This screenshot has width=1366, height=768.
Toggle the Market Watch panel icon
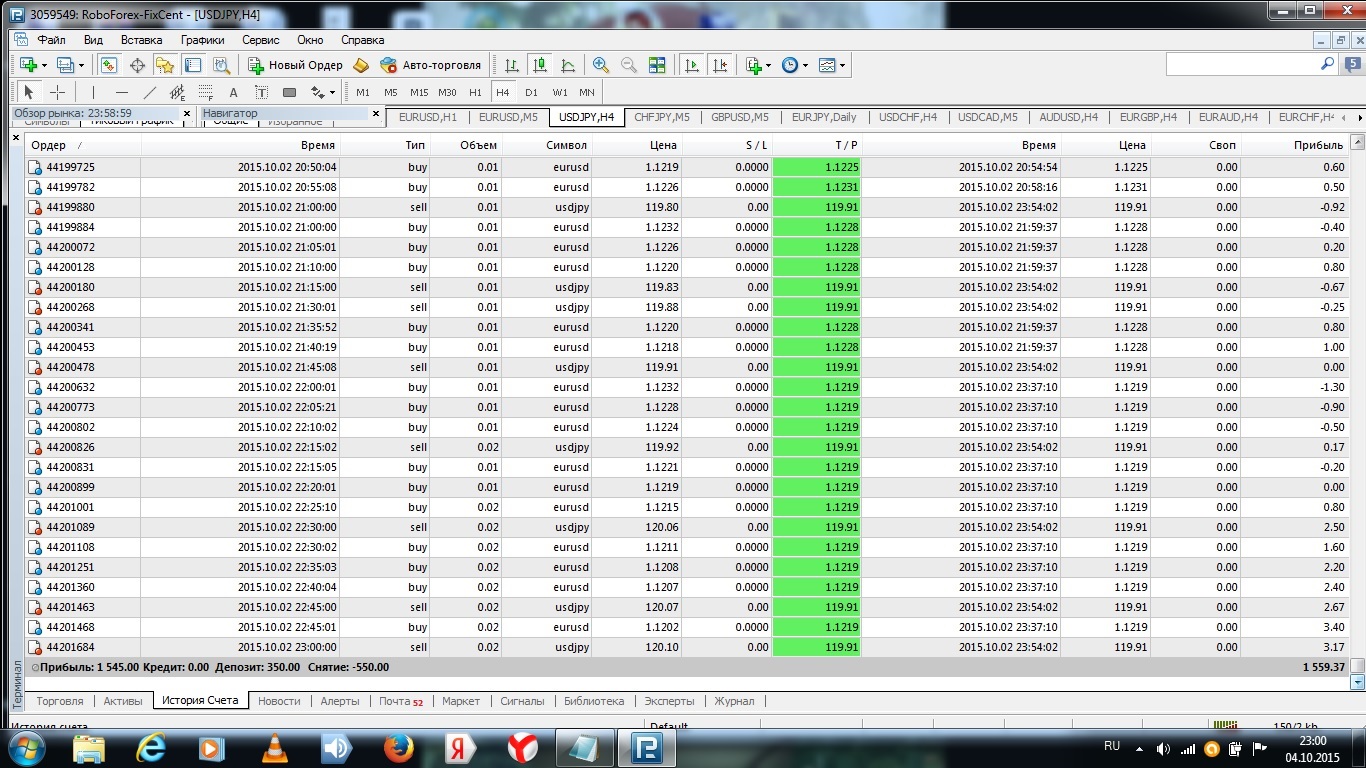pyautogui.click(x=108, y=65)
